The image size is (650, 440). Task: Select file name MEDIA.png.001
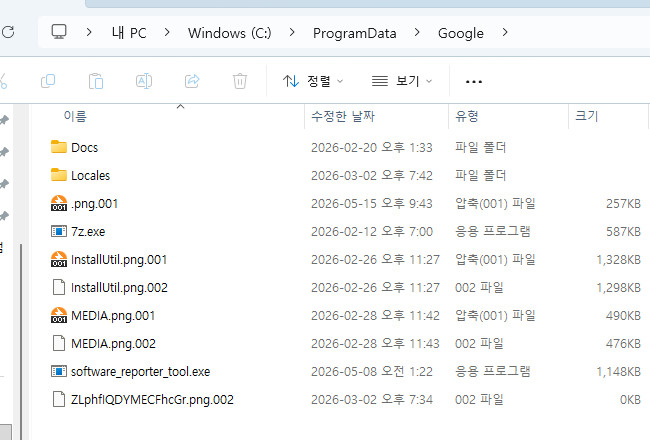click(x=113, y=316)
